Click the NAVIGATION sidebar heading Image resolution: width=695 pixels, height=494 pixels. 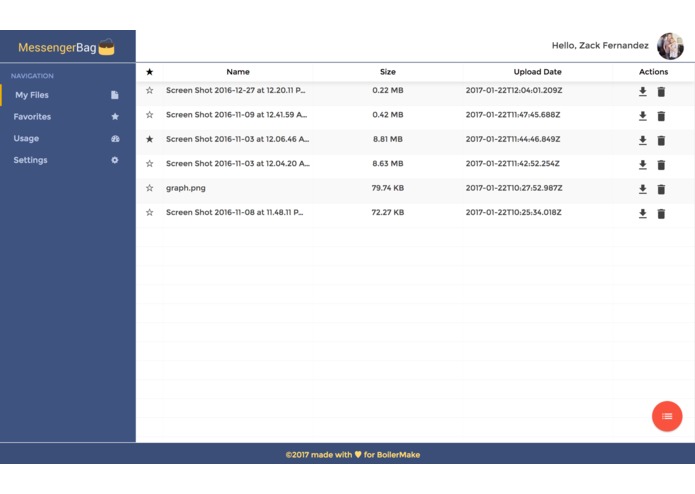click(32, 76)
